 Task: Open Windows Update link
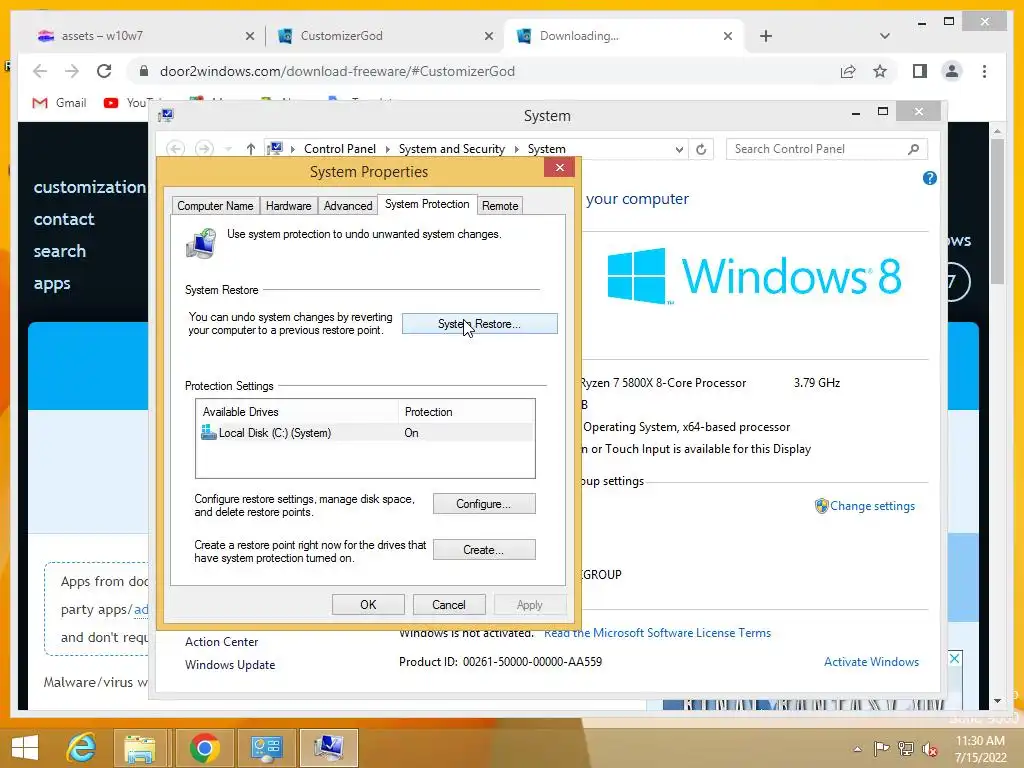point(230,665)
